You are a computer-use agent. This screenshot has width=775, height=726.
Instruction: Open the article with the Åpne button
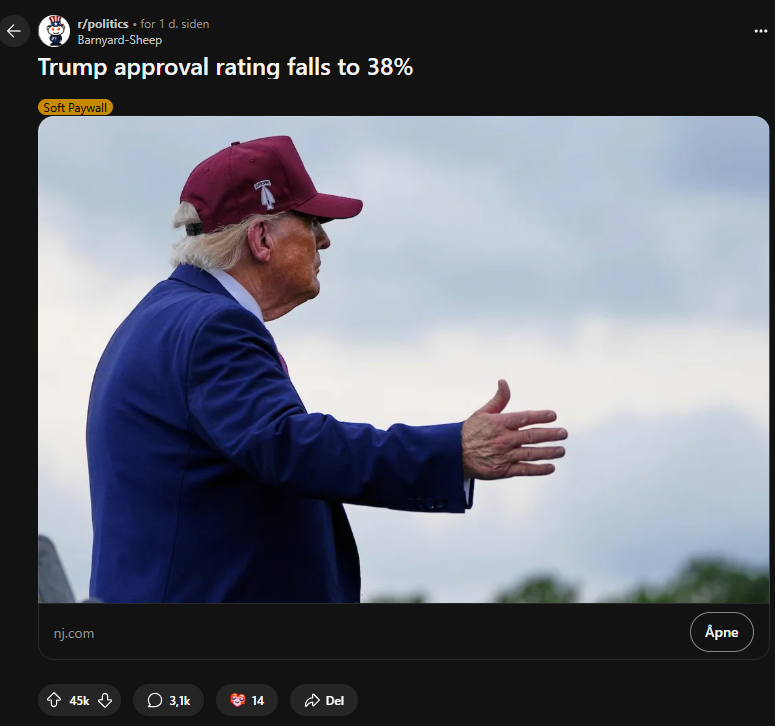(x=721, y=632)
